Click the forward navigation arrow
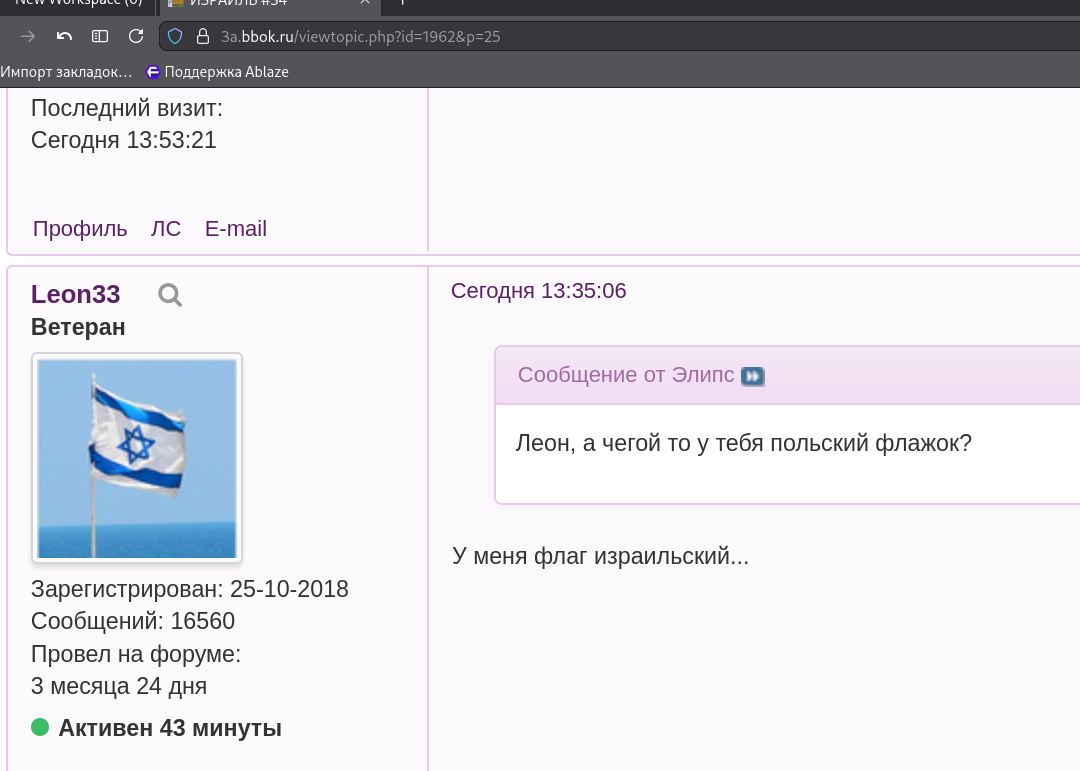 click(x=28, y=36)
